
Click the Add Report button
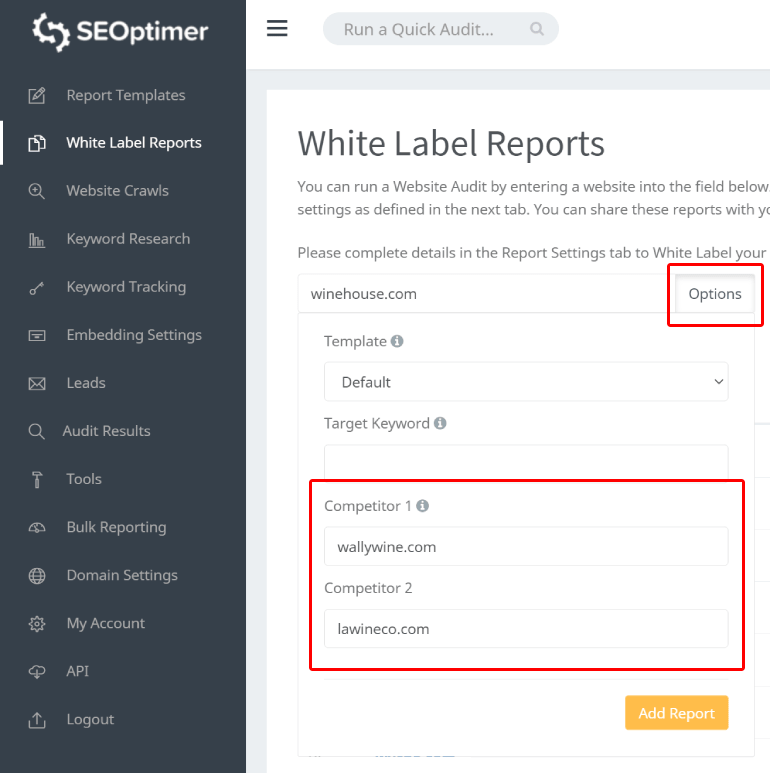click(x=676, y=713)
